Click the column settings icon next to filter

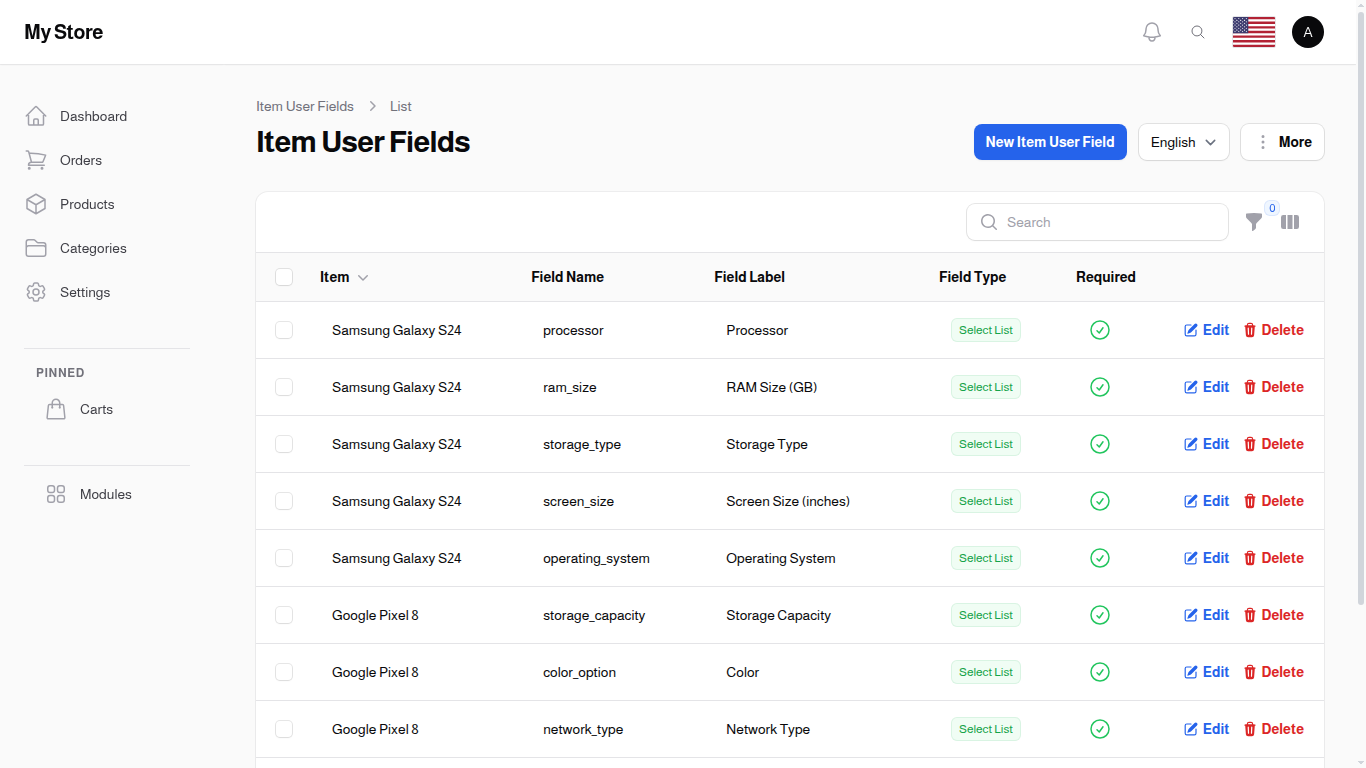1290,222
